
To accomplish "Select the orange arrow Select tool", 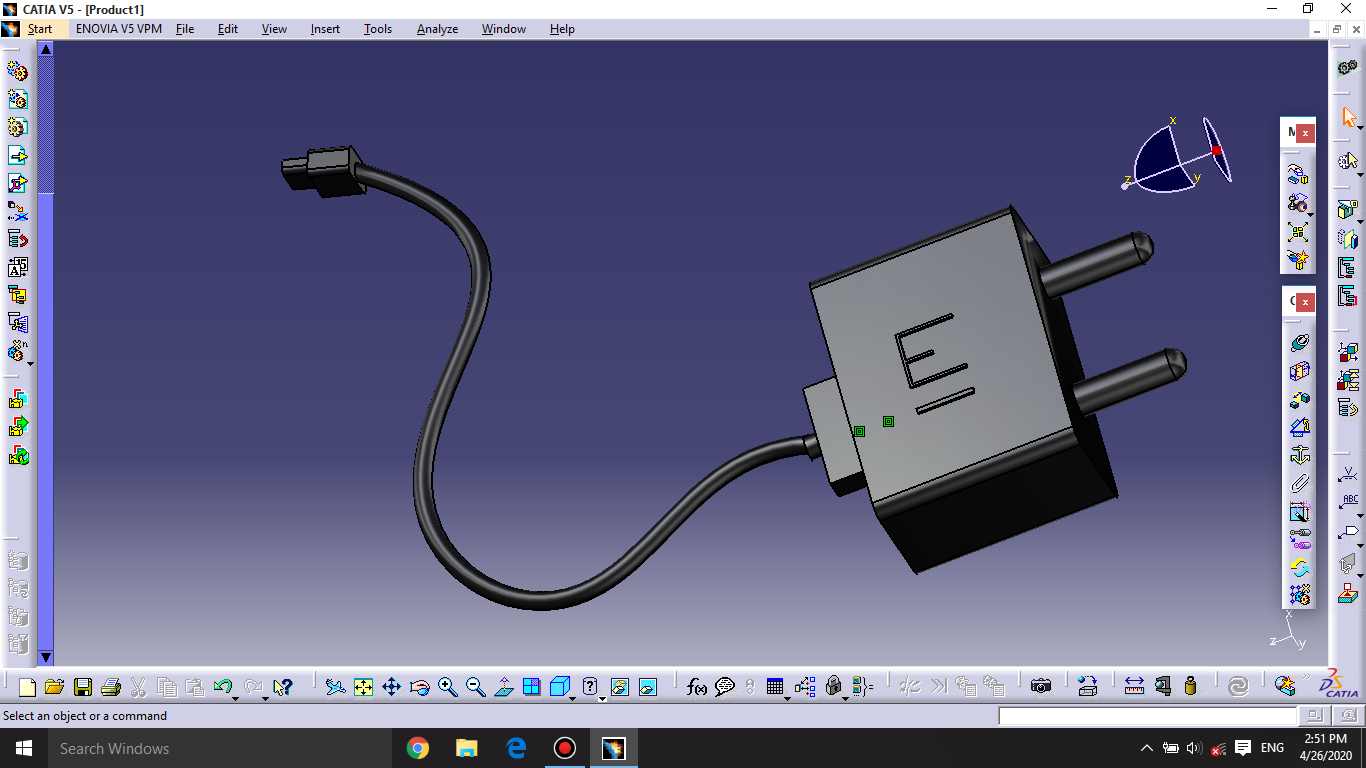I will click(1348, 118).
